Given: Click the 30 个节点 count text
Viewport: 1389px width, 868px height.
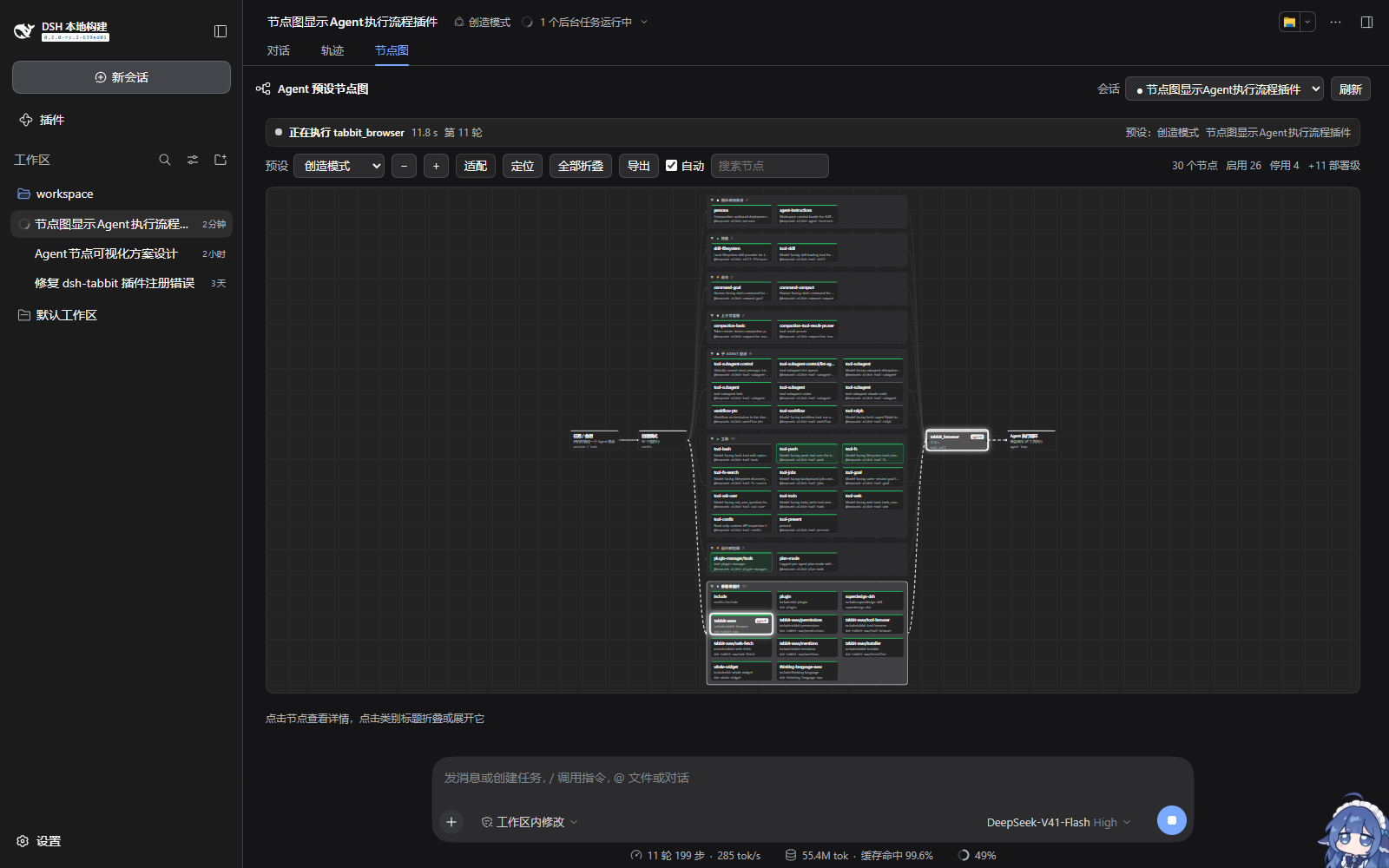Looking at the screenshot, I should (1195, 166).
